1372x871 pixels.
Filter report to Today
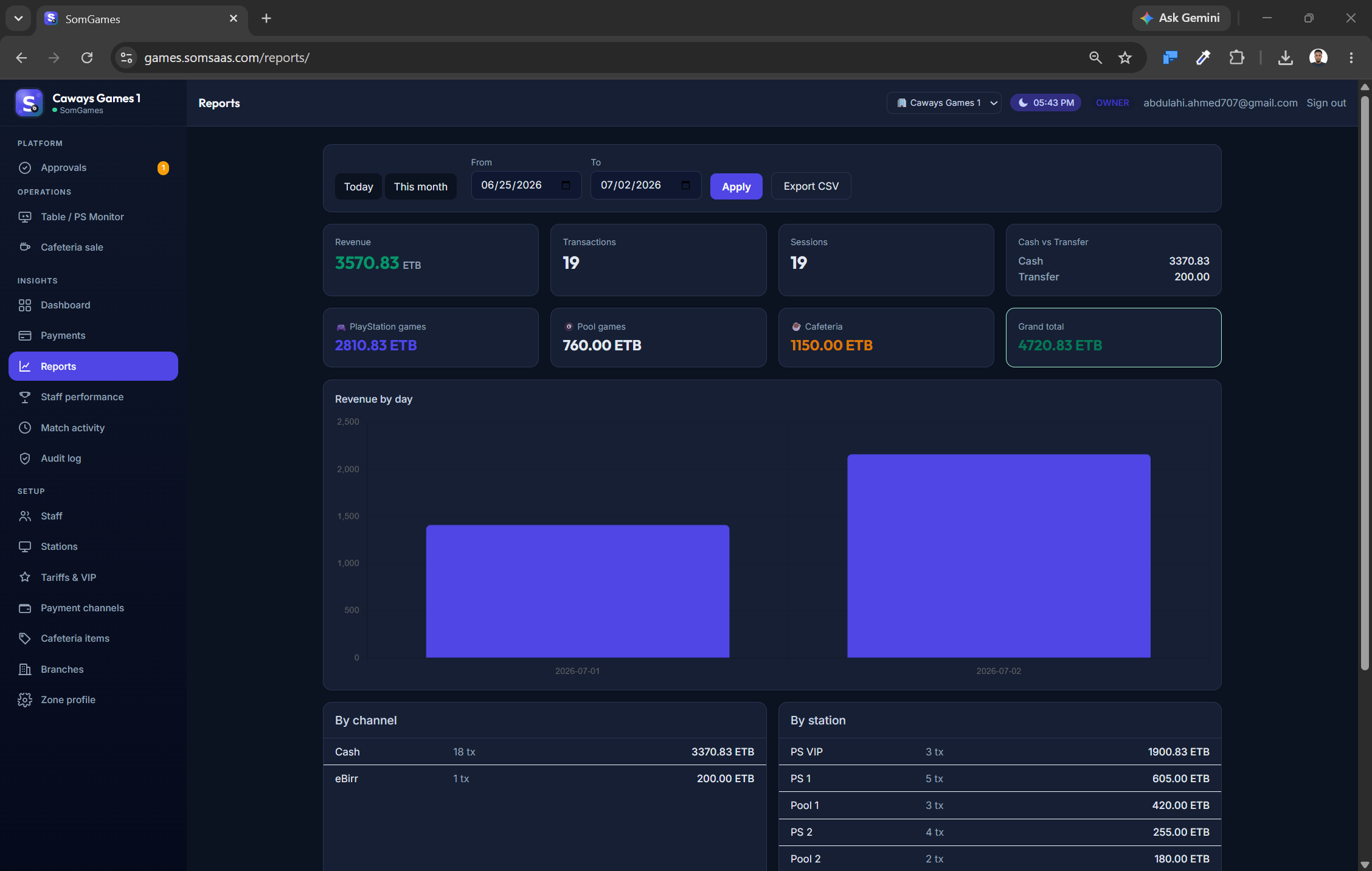coord(358,187)
